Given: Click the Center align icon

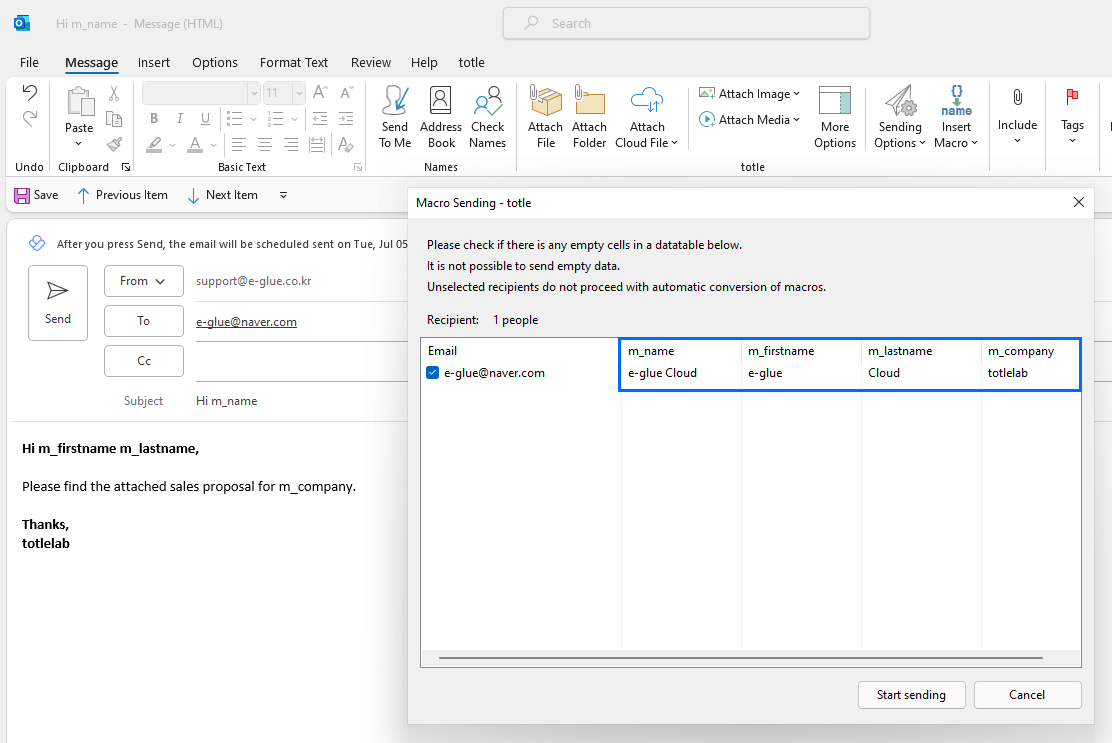Looking at the screenshot, I should point(265,145).
